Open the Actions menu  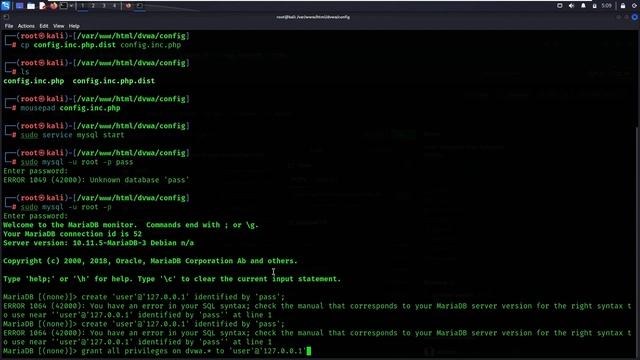pos(26,26)
